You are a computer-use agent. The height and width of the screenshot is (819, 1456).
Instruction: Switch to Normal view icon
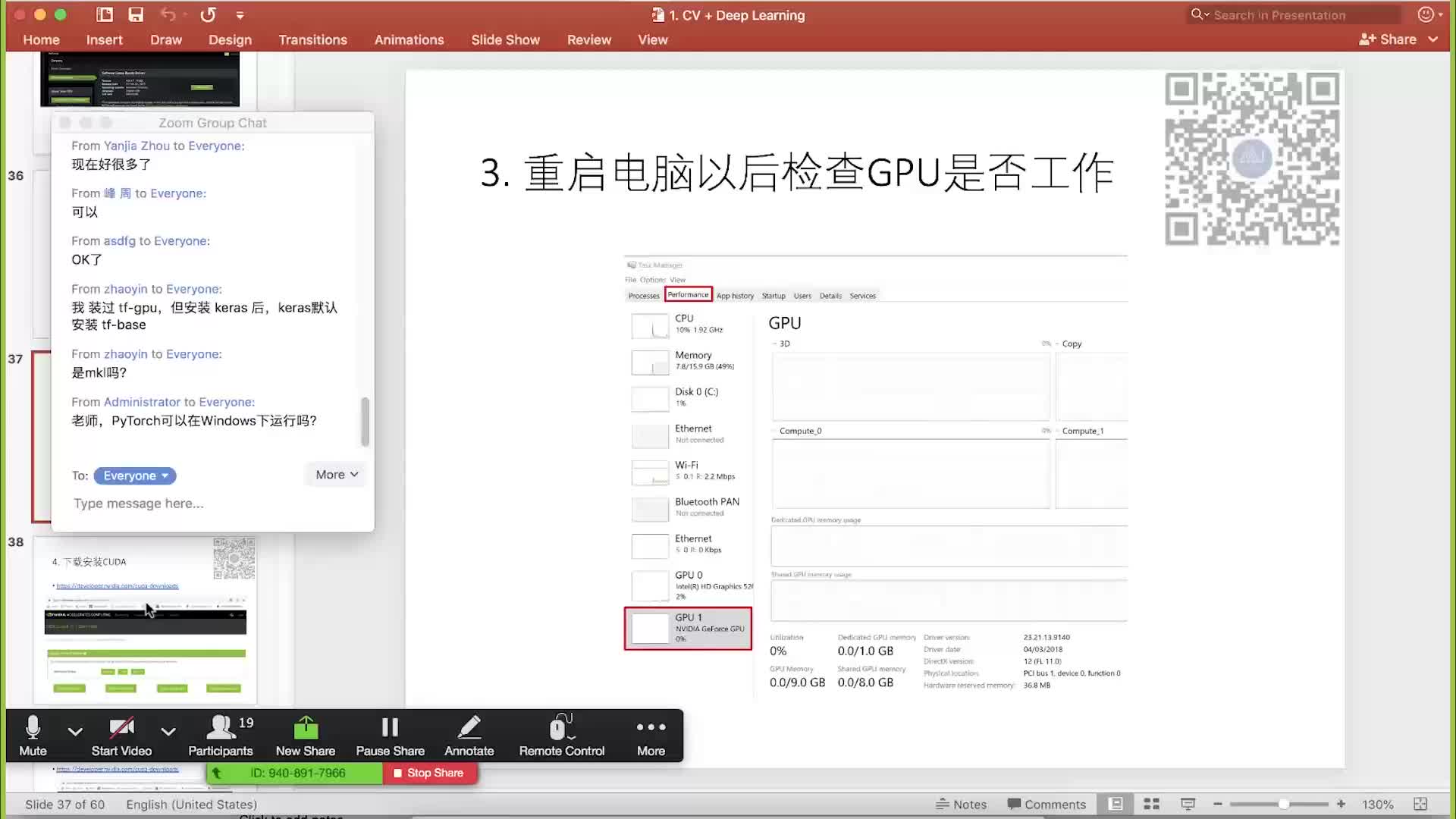tap(1116, 804)
